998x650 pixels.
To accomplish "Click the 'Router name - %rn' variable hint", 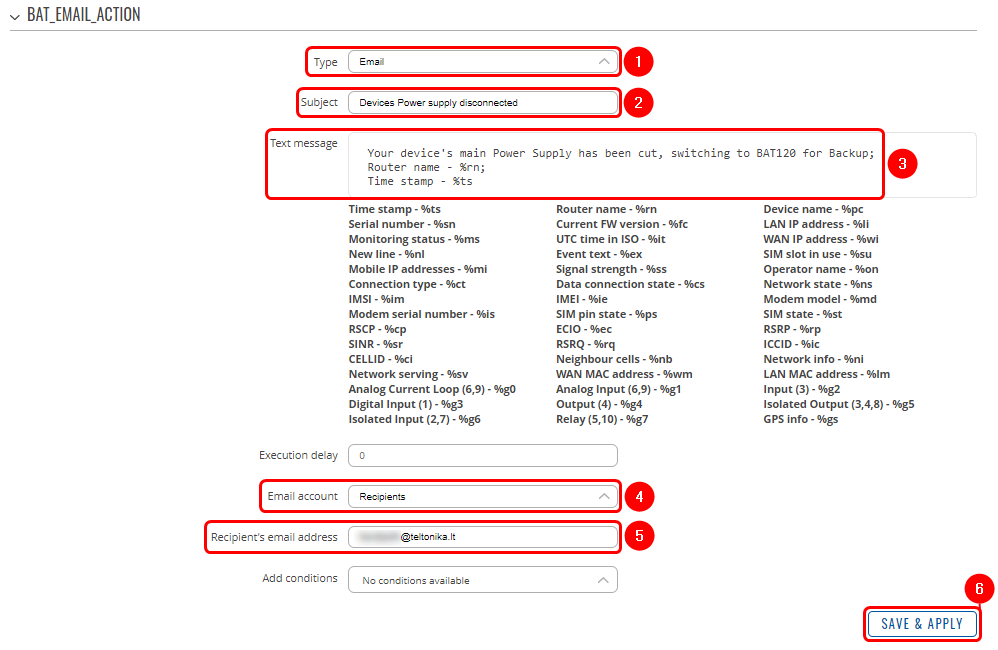I will (606, 209).
